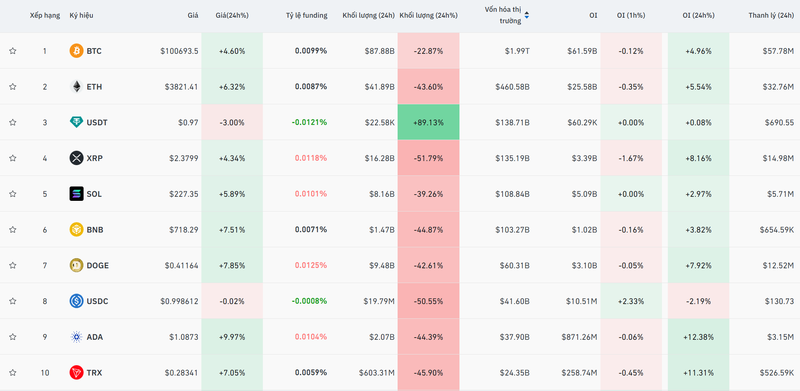
Task: Click the Solana SOL coin icon
Action: 76,194
